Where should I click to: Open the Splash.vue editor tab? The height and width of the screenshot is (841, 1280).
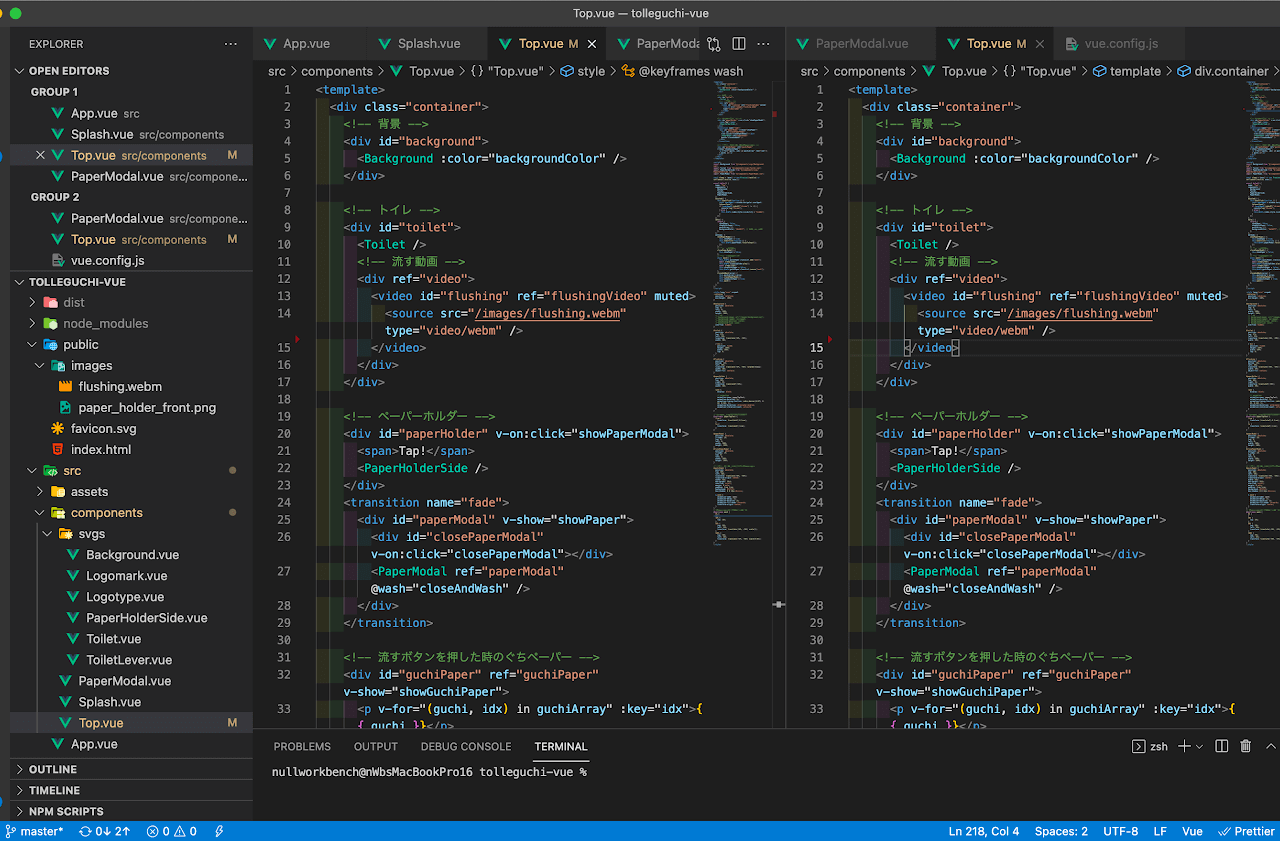coord(429,44)
